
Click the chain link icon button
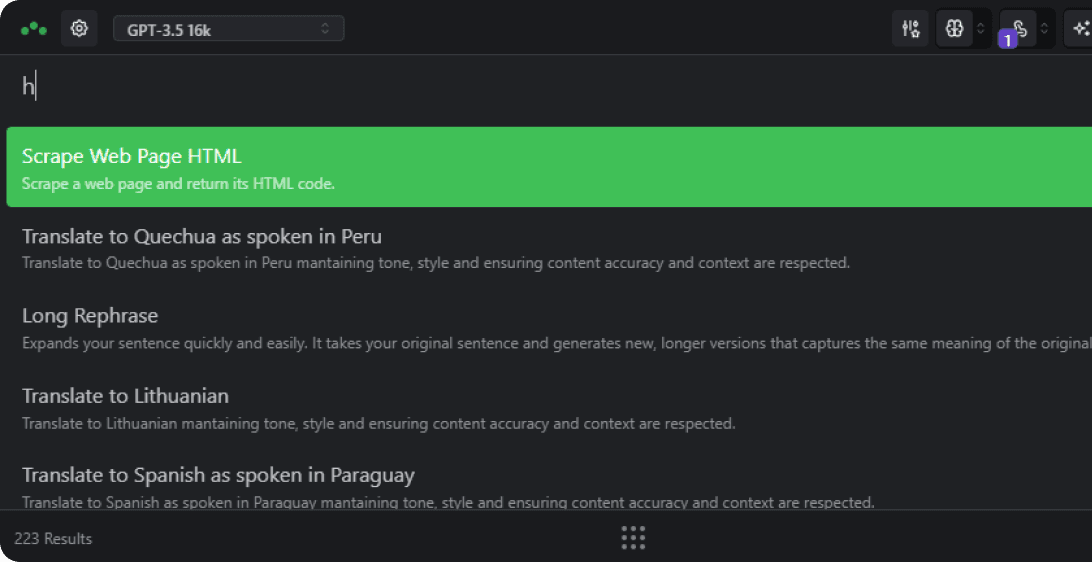tap(1019, 28)
